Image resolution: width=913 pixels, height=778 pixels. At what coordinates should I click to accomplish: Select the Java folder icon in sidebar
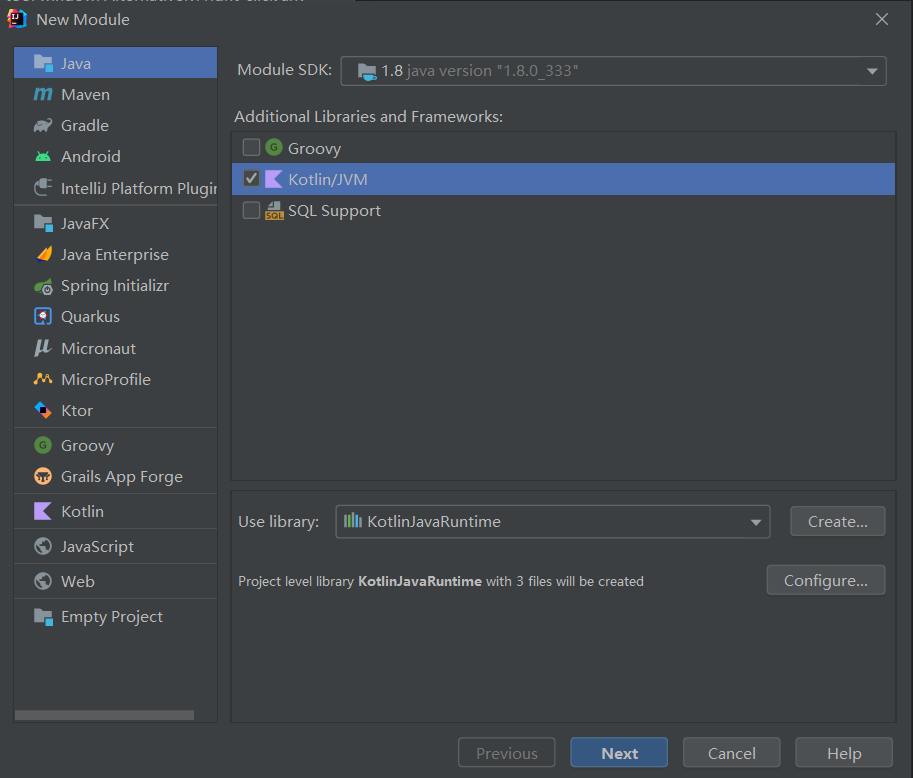point(43,63)
